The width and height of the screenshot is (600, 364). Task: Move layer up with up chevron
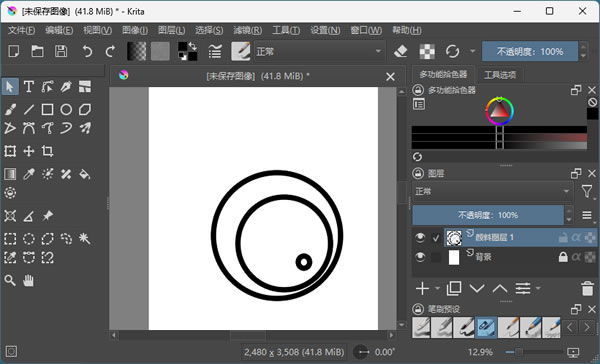[x=500, y=289]
